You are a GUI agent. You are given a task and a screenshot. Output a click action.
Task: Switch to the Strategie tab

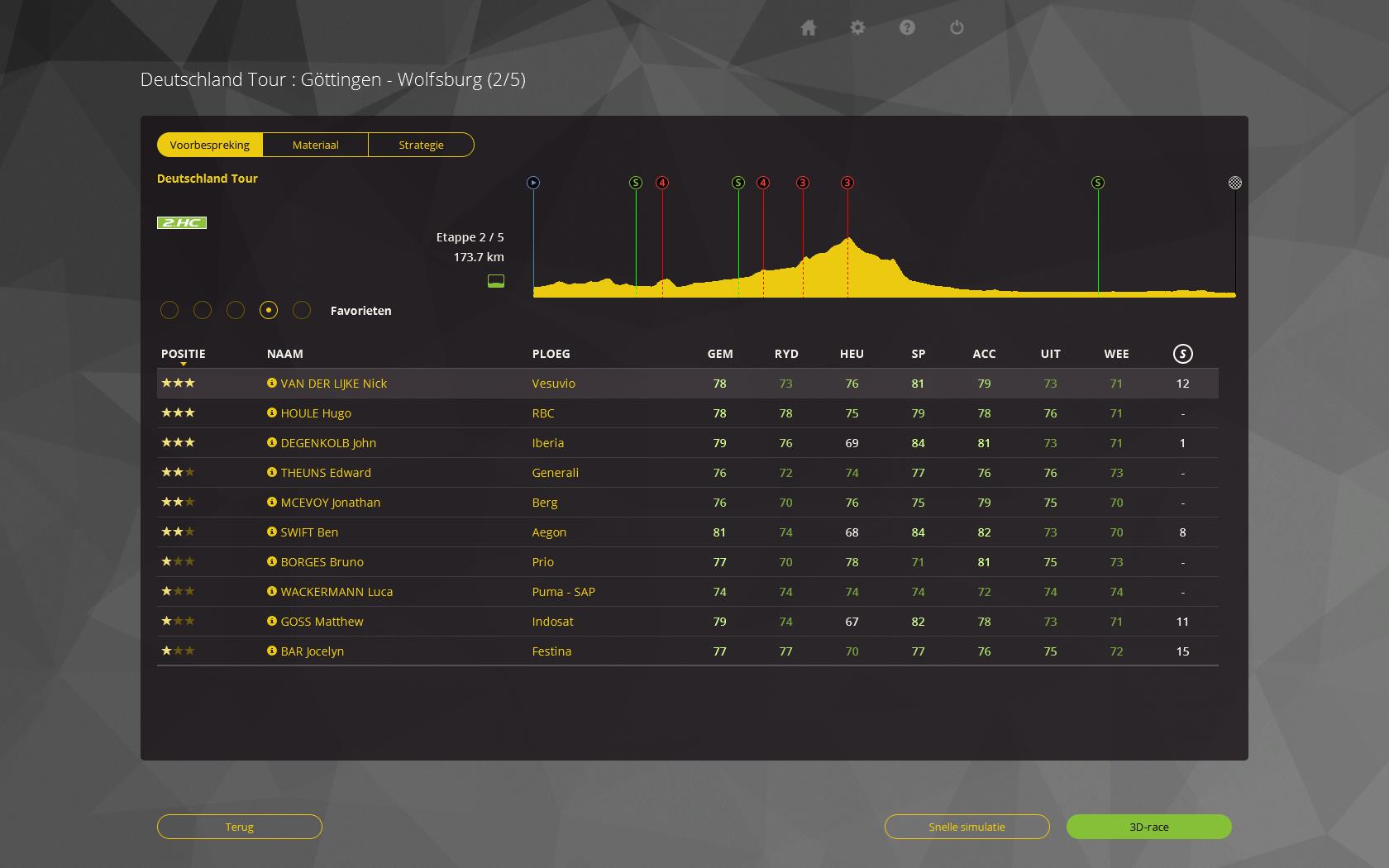tap(422, 145)
